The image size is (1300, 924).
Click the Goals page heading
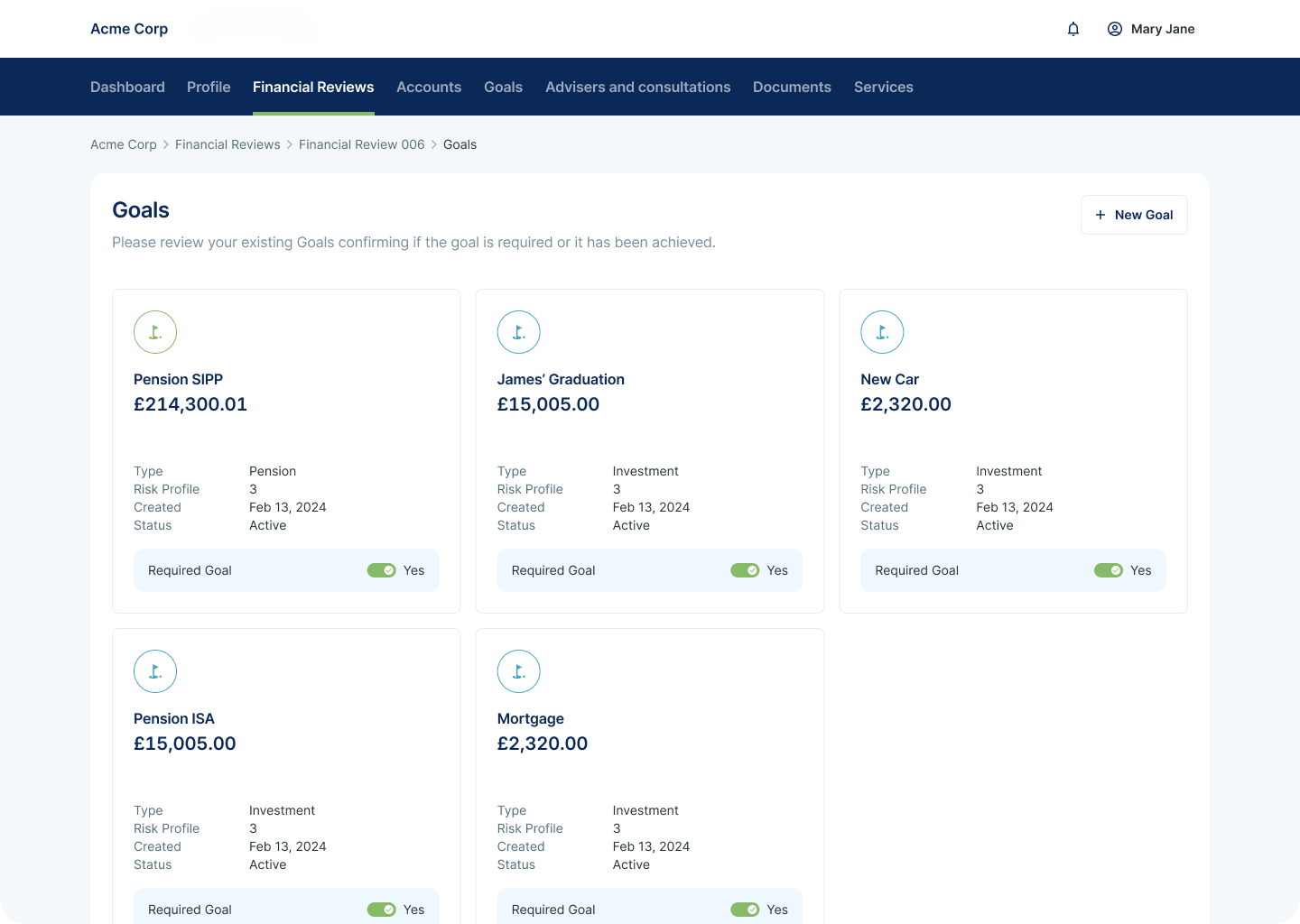(141, 210)
